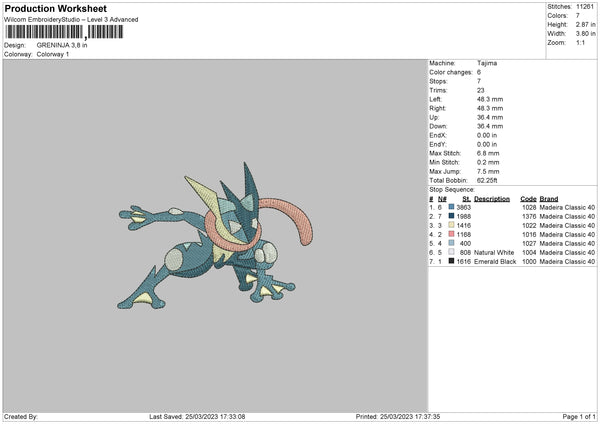Click the cream swatch for thread 1416
This screenshot has height=424, width=600.
(451, 225)
